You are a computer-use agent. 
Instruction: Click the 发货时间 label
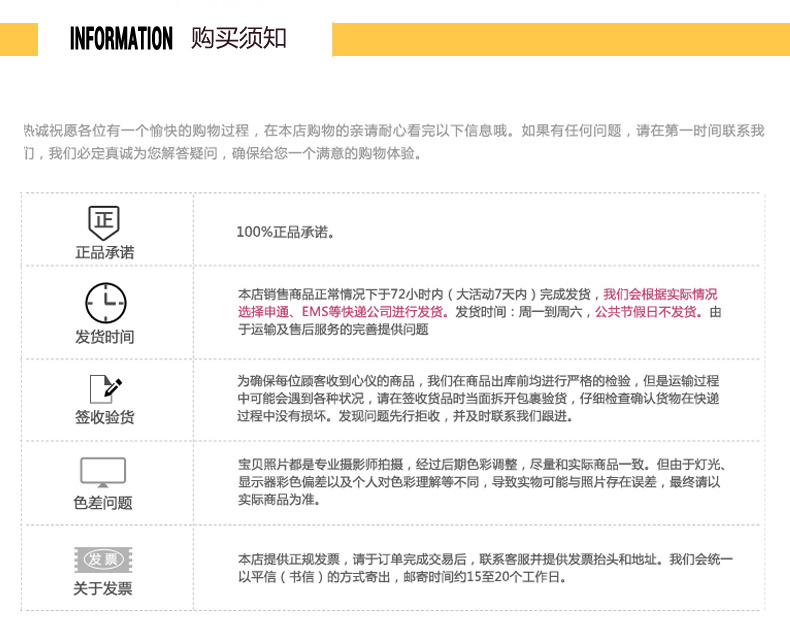coord(105,336)
